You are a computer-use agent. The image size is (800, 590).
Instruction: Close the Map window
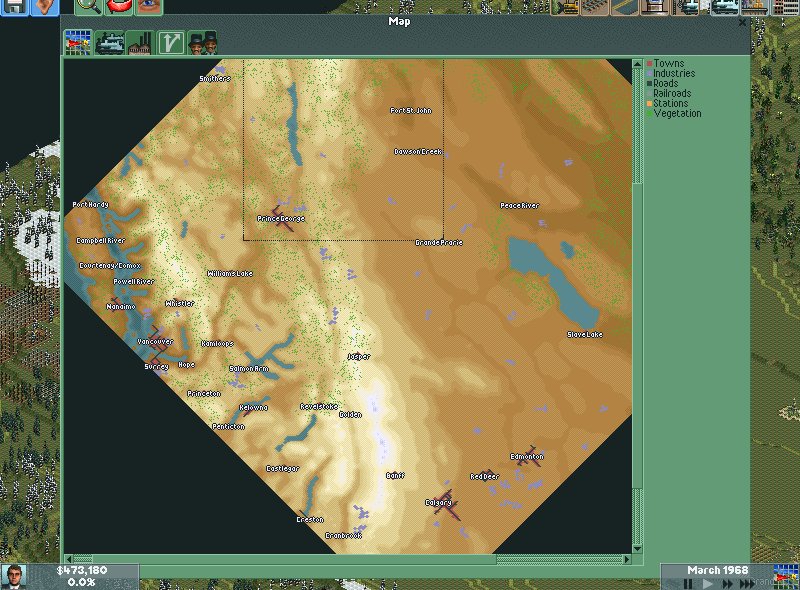point(742,22)
